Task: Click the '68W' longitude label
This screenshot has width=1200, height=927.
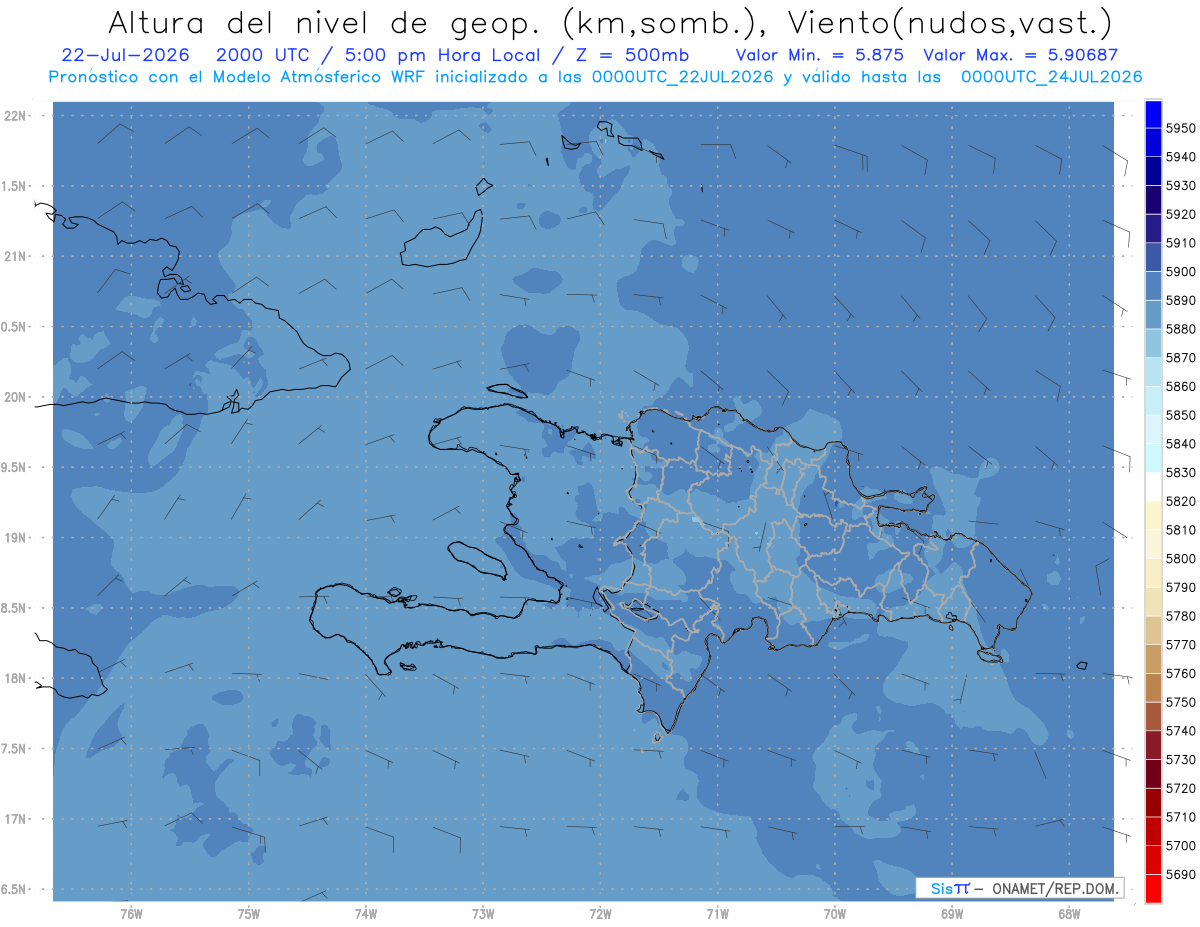Action: pos(1068,913)
